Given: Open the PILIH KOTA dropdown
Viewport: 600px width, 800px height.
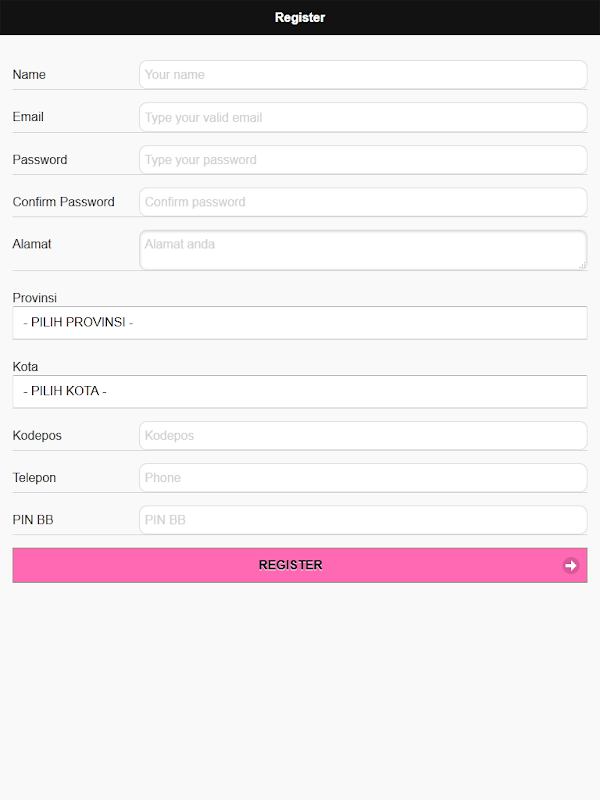Looking at the screenshot, I should (x=299, y=391).
